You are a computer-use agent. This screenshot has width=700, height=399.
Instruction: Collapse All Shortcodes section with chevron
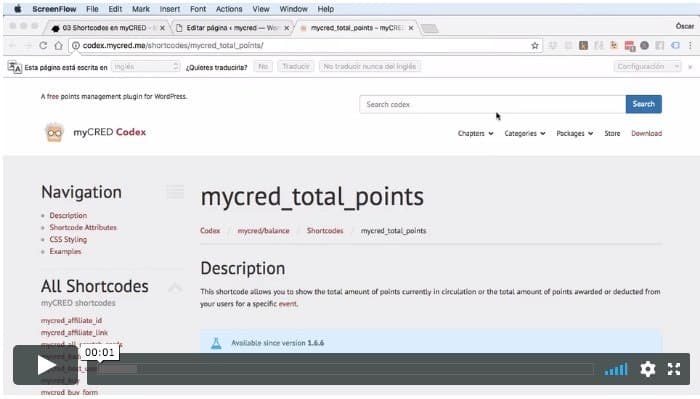(x=175, y=287)
